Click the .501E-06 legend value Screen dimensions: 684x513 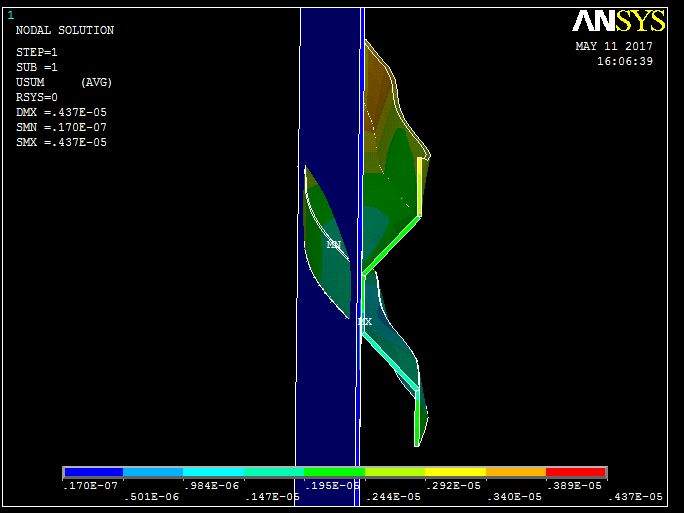coord(151,496)
